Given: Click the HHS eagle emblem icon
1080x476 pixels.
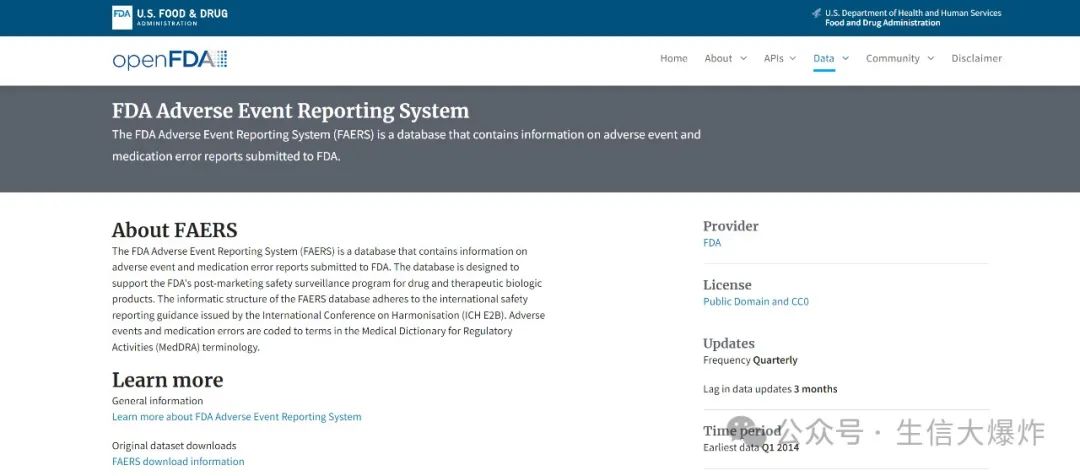Looking at the screenshot, I should [x=816, y=13].
